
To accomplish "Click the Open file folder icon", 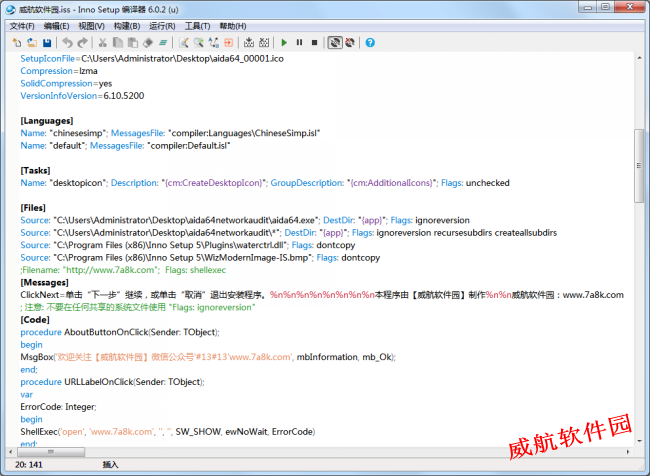I will coord(32,43).
